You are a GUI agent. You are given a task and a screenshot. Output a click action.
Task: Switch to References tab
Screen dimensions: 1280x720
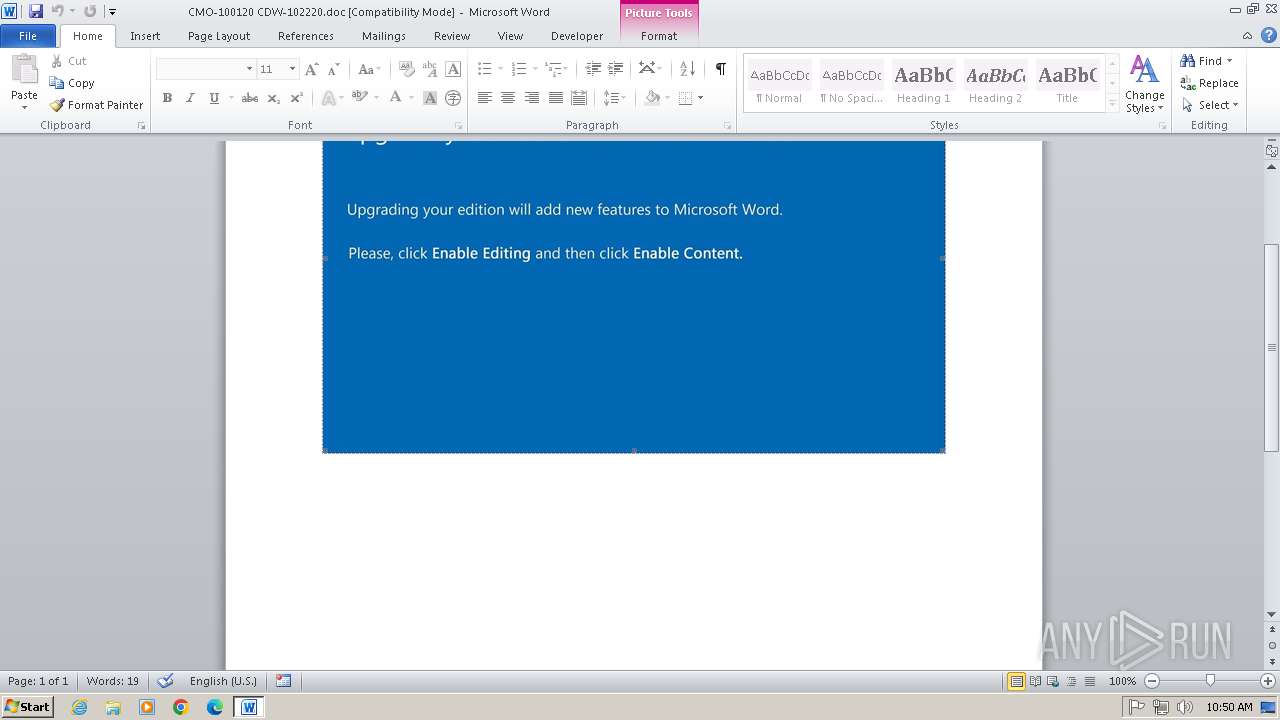306,36
